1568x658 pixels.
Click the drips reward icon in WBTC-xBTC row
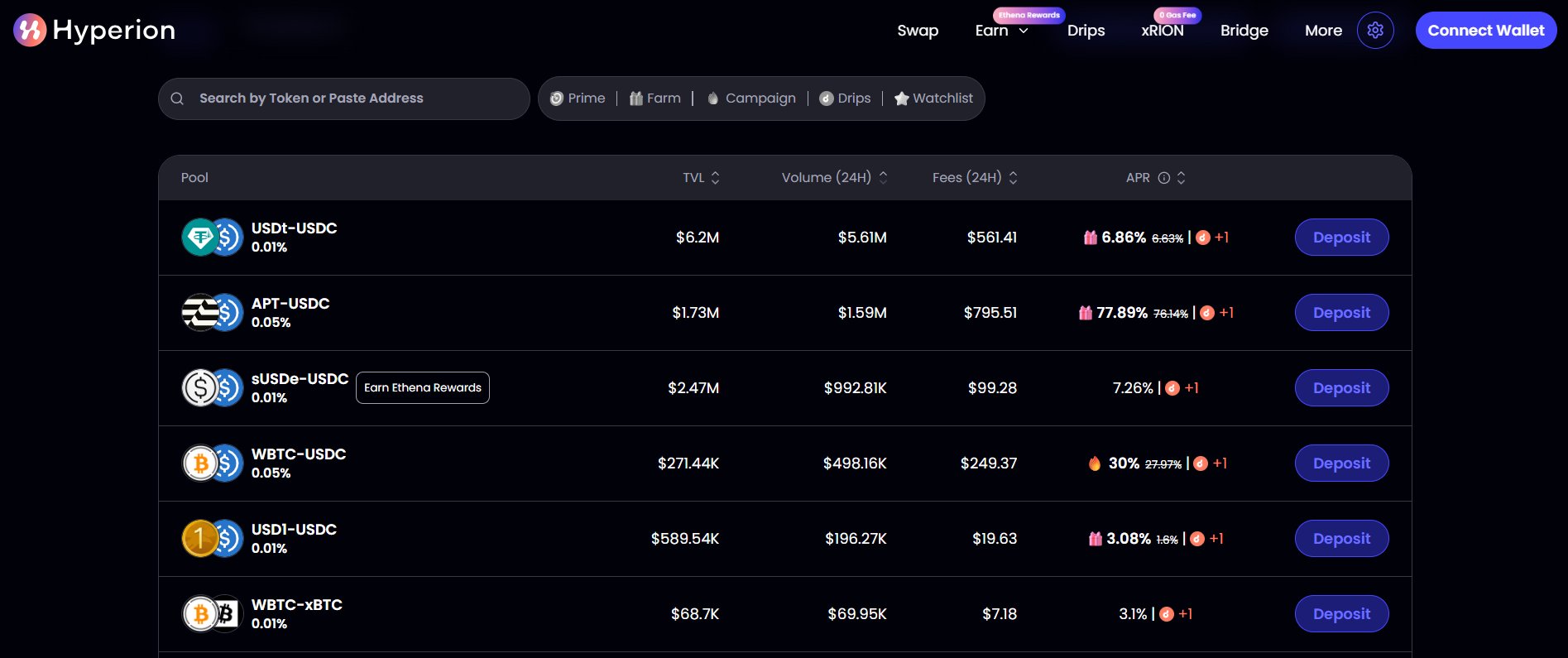pos(1167,614)
